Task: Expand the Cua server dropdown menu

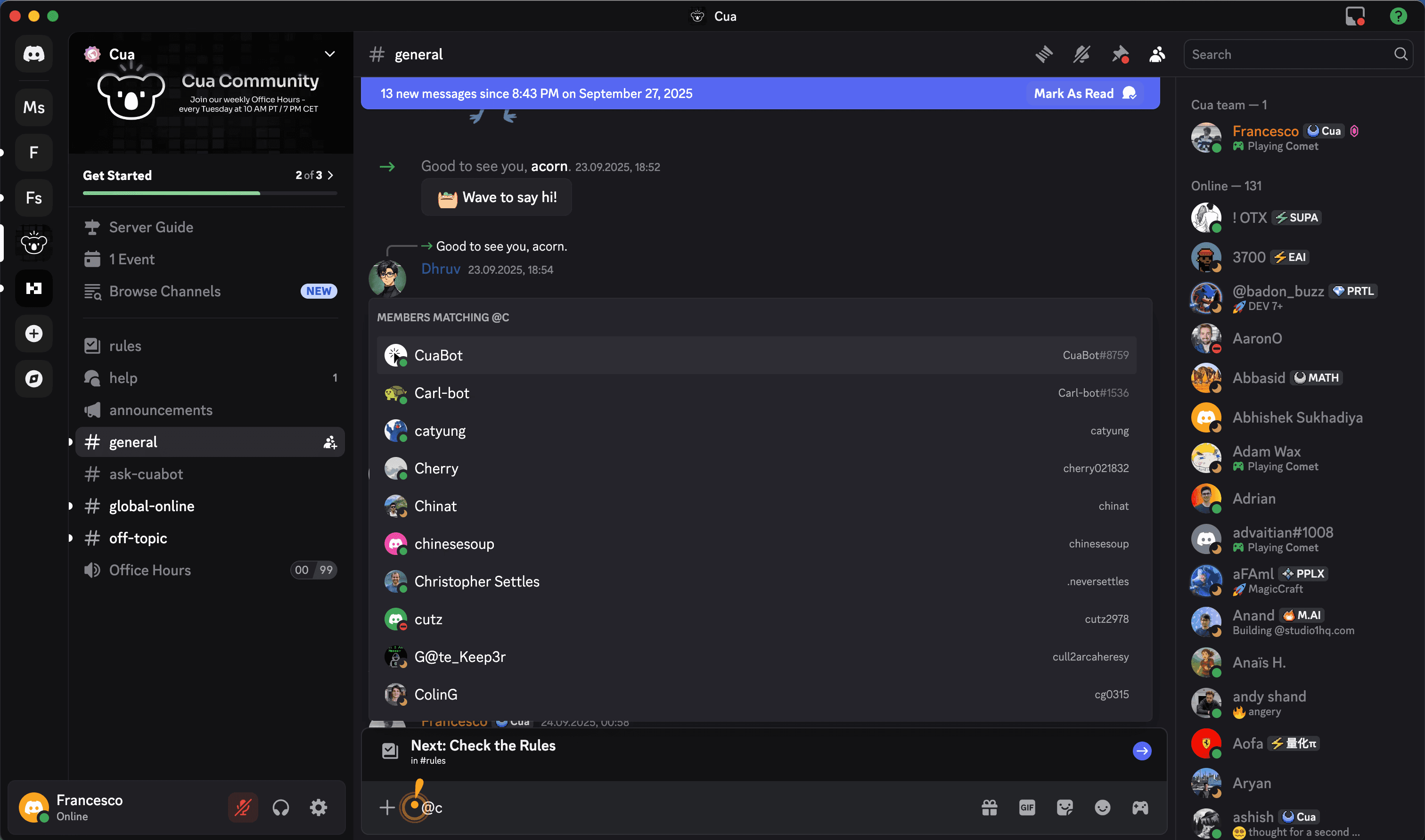Action: pos(329,54)
